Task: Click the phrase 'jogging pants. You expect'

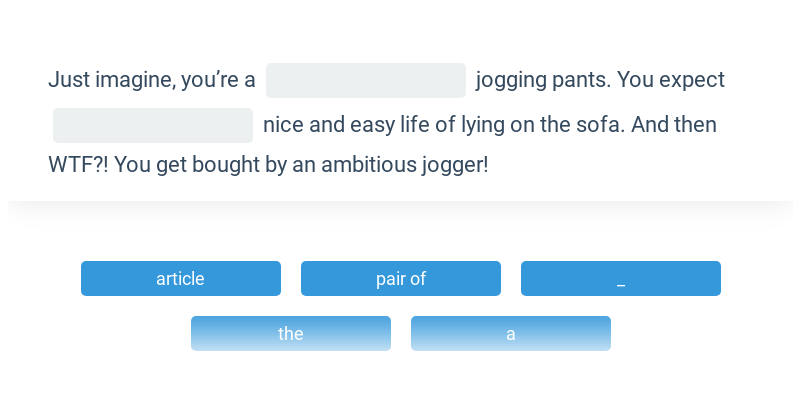Action: coord(600,80)
